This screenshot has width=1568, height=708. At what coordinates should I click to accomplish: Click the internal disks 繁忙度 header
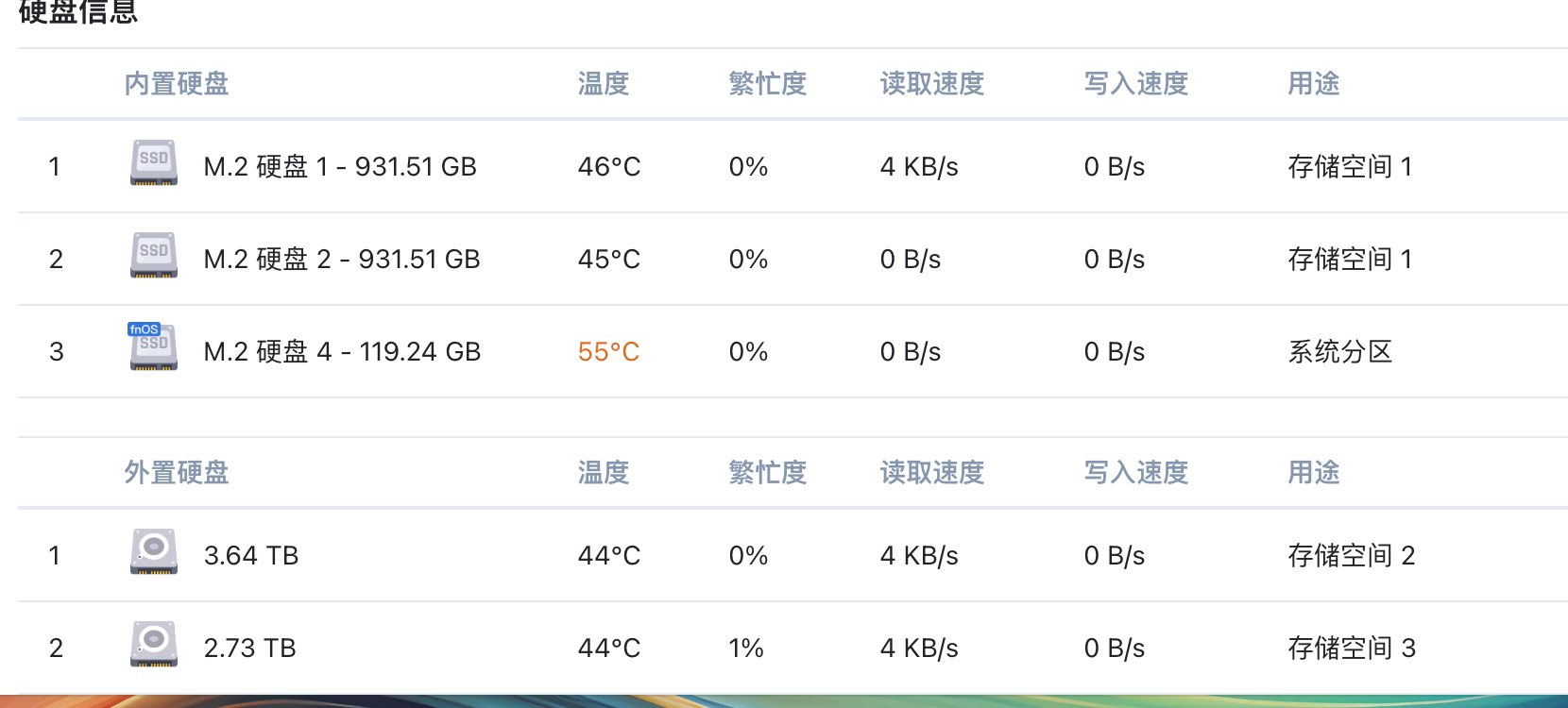[767, 84]
